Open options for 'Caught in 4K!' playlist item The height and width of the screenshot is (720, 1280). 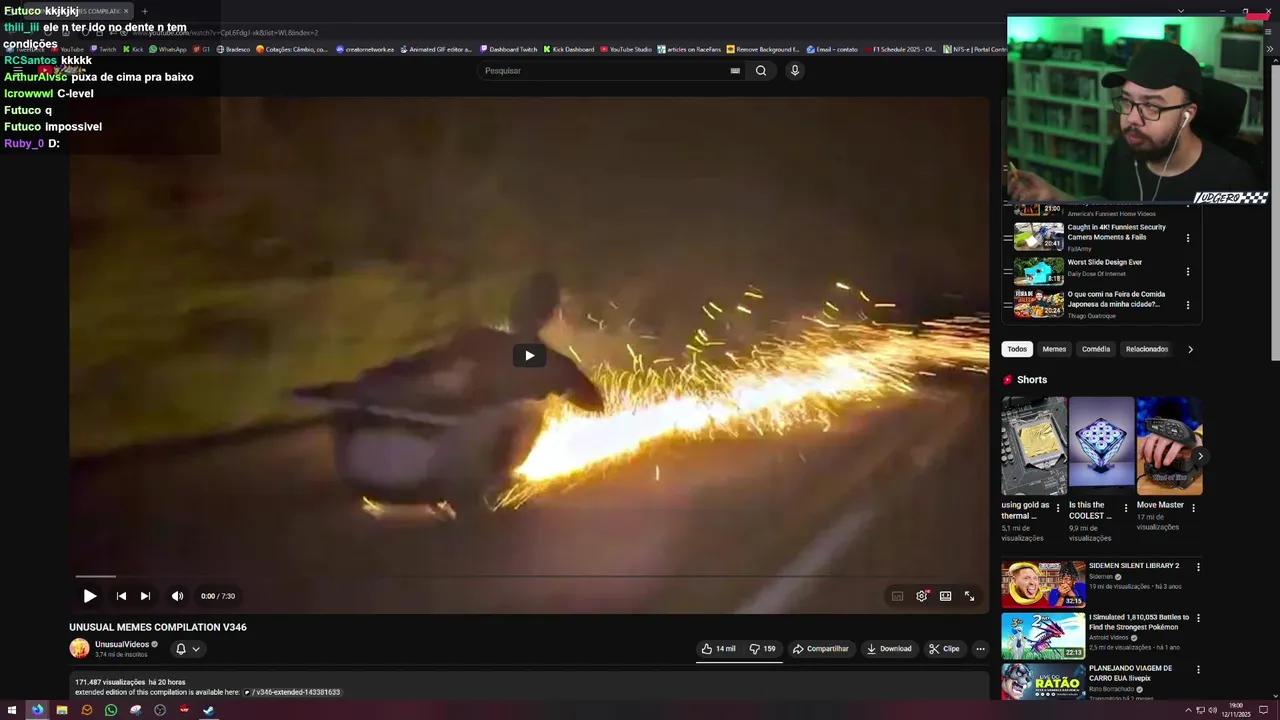[x=1188, y=238]
